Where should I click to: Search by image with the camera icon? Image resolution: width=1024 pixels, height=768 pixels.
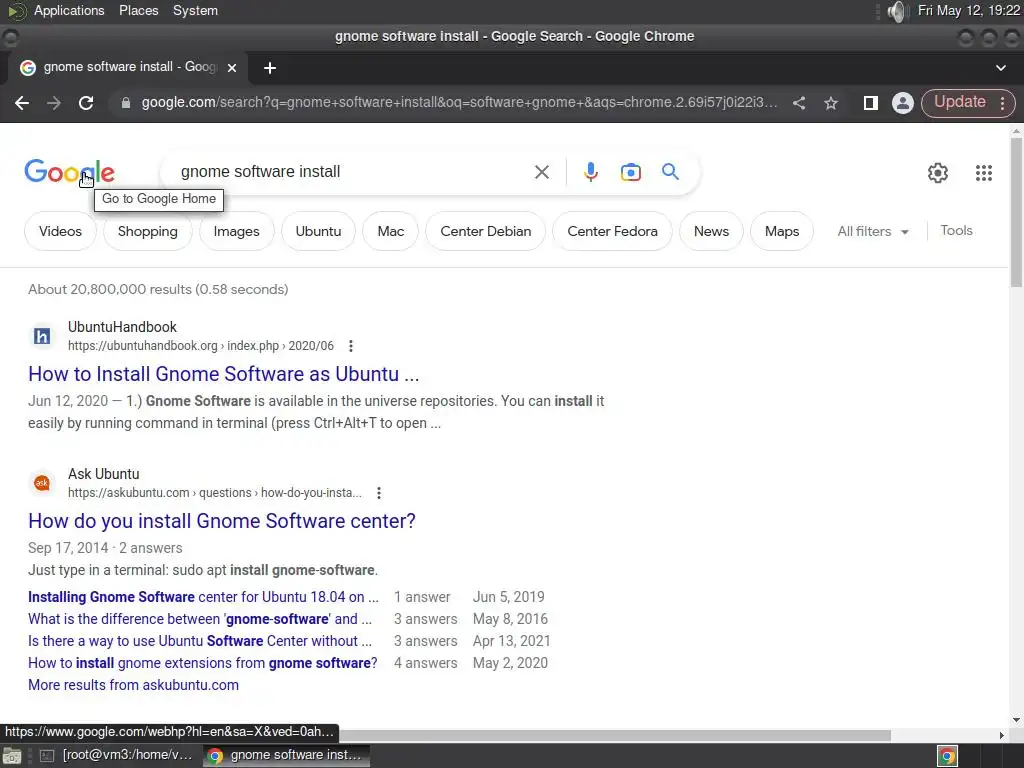coord(630,172)
